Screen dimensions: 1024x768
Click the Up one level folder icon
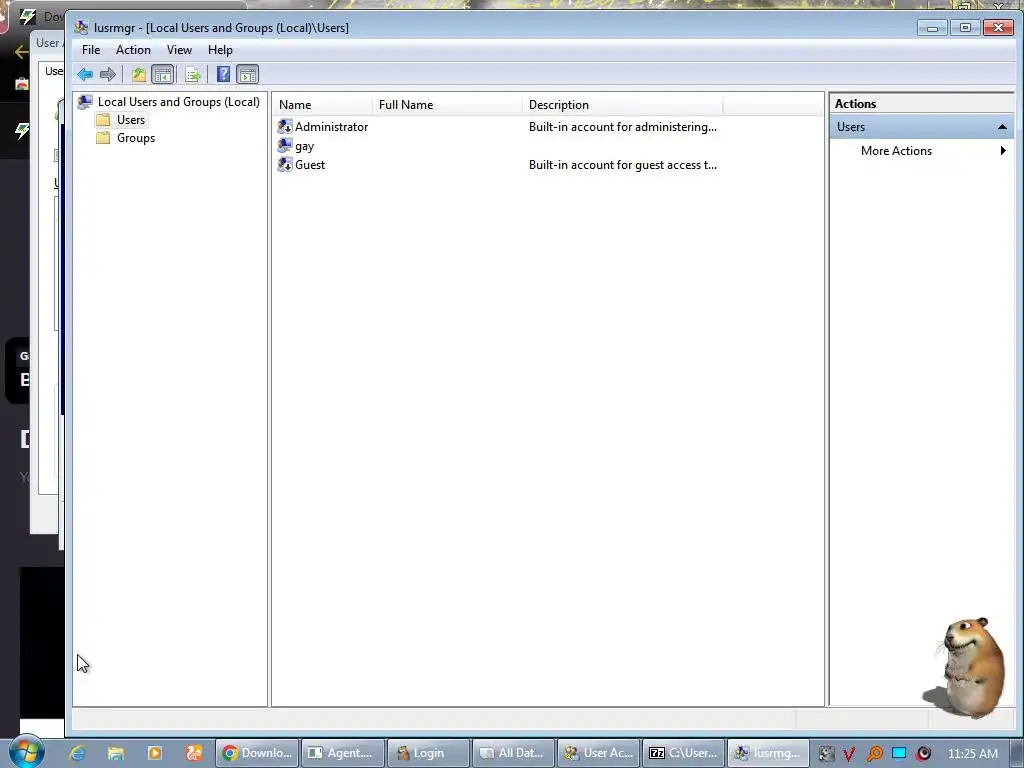138,74
